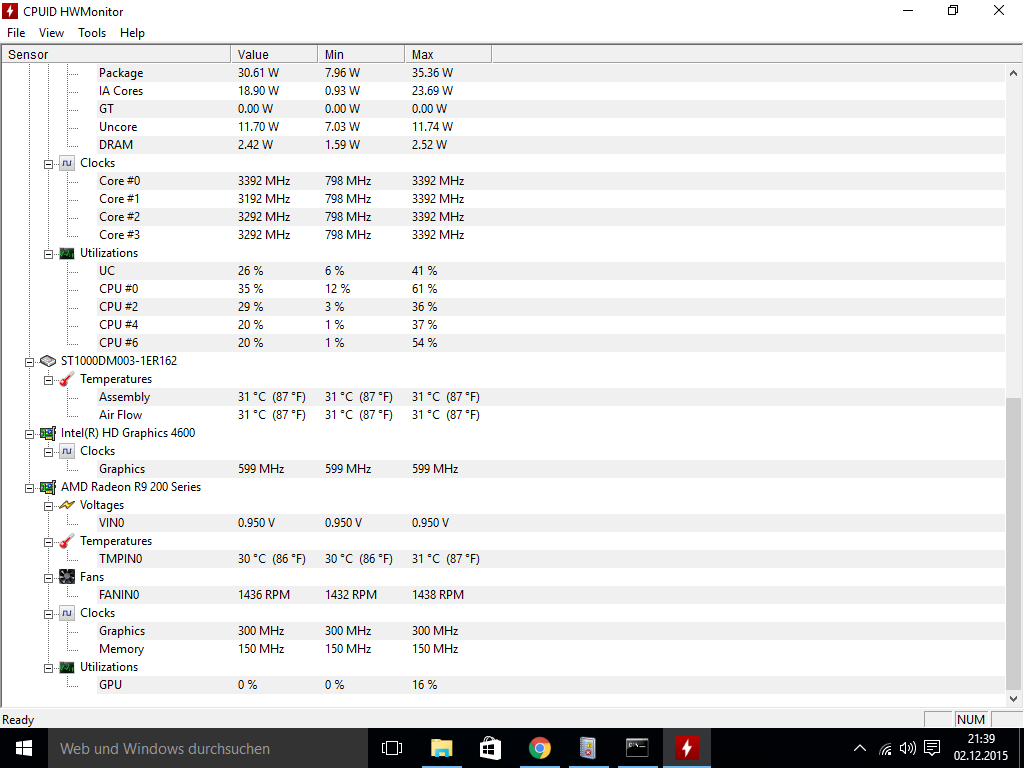Select the graphics card icon for Intel HD Graphics 4600
The image size is (1024, 768).
(x=48, y=433)
